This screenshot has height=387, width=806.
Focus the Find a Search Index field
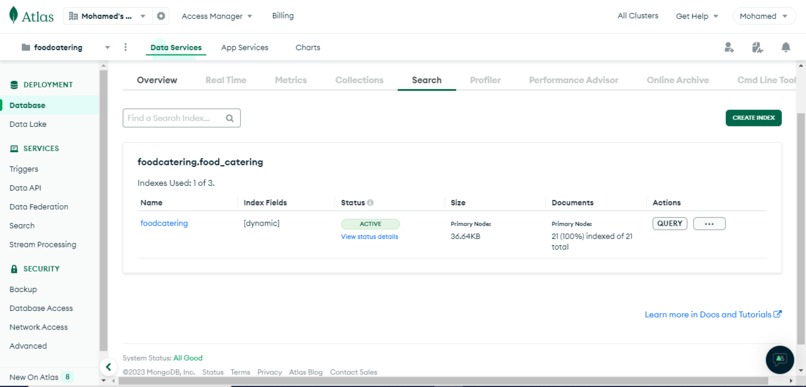181,118
